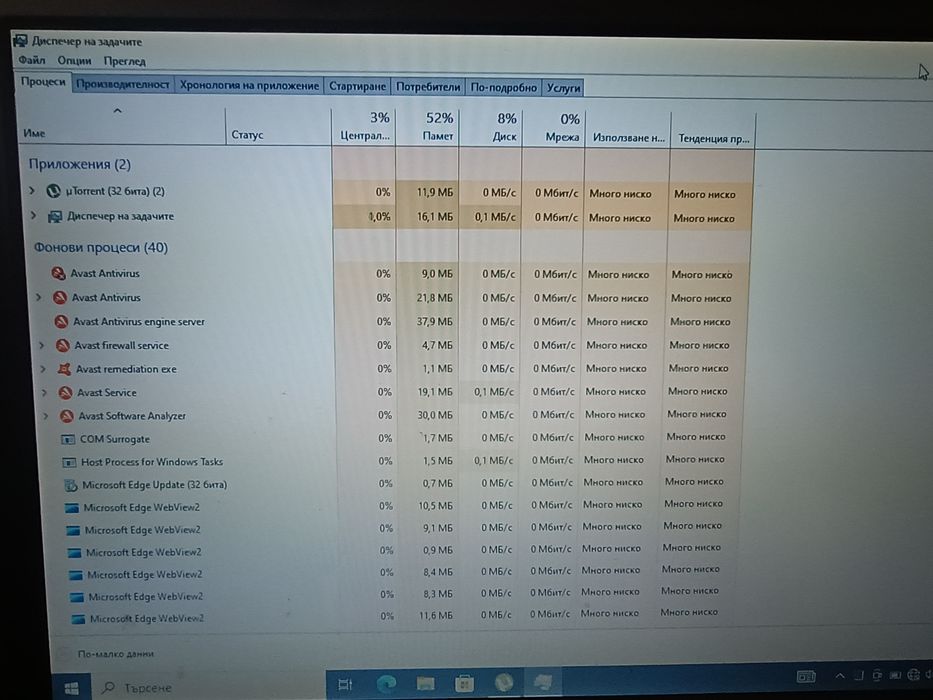933x700 pixels.
Task: Click the Диспечер на задачите process icon
Action: pyautogui.click(x=55, y=217)
